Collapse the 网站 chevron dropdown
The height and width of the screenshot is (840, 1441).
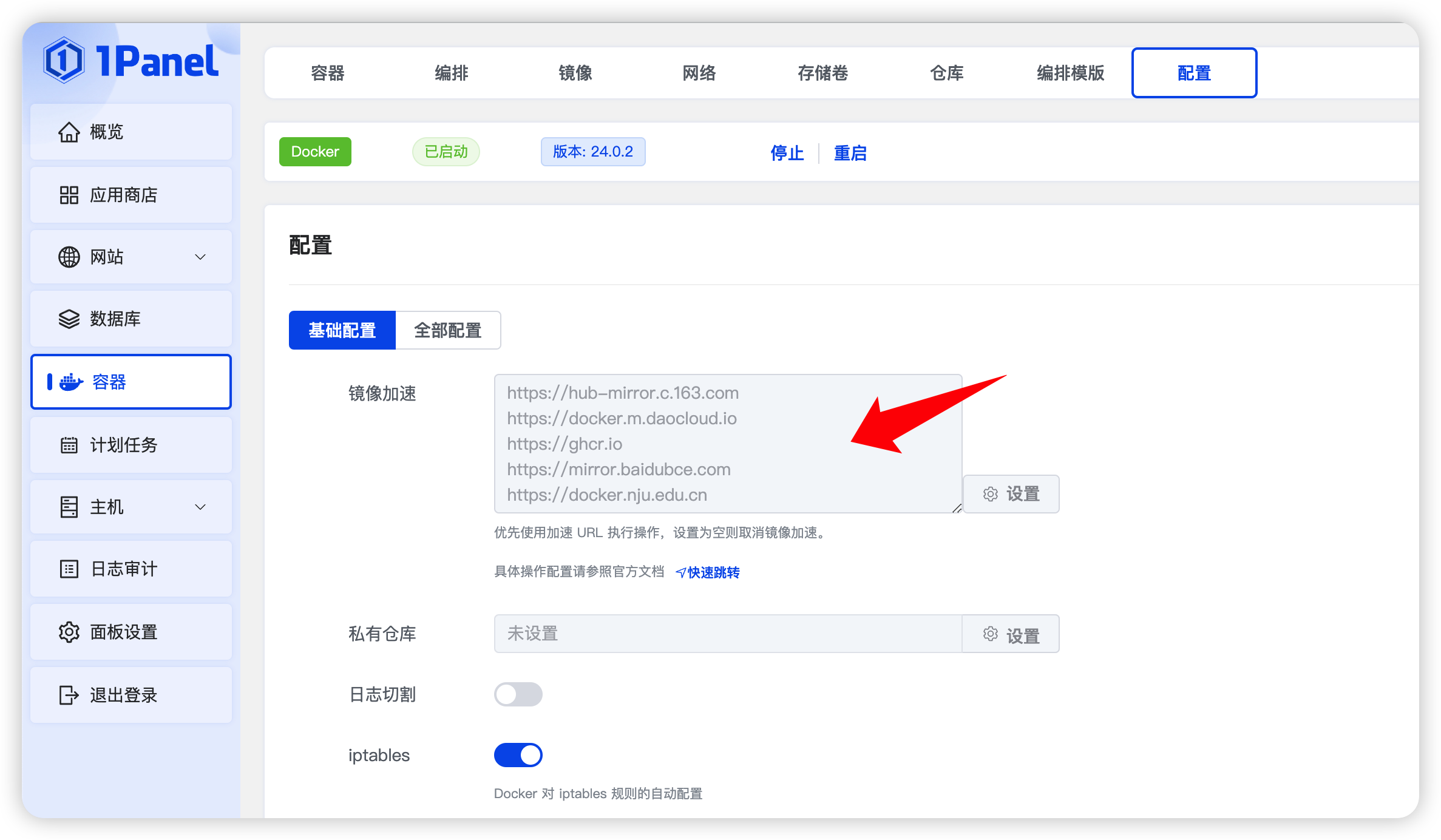click(200, 257)
